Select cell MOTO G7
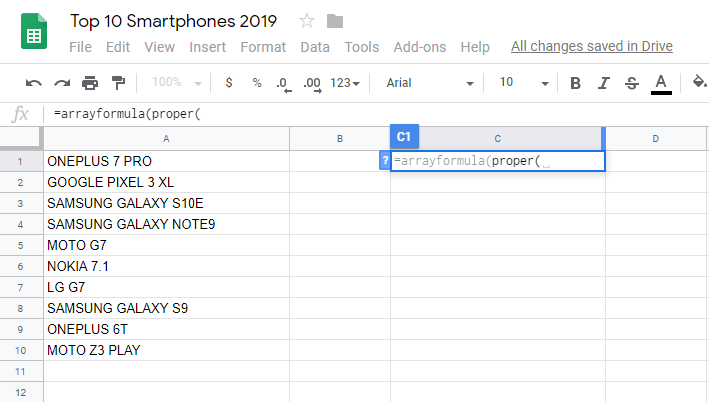Viewport: 709px width, 402px height. [166, 246]
